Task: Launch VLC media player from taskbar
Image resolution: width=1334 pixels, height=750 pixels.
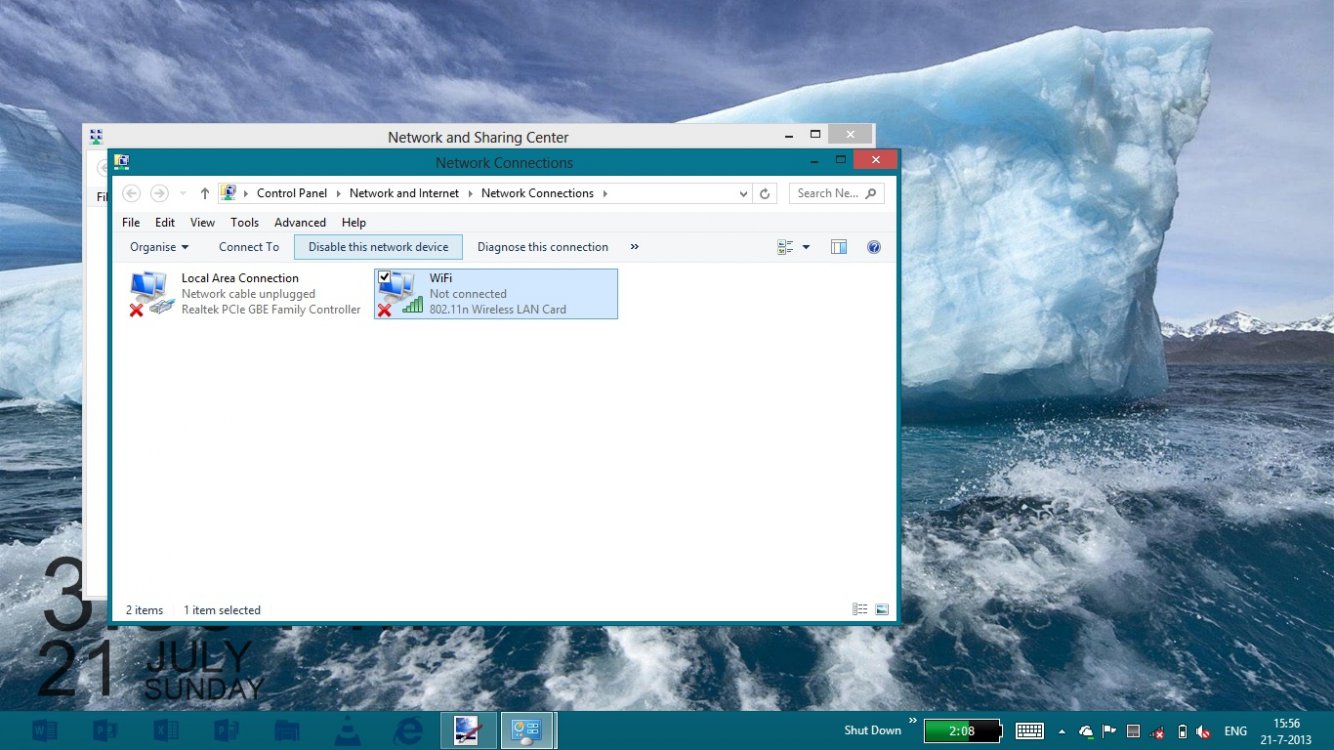Action: [x=347, y=731]
